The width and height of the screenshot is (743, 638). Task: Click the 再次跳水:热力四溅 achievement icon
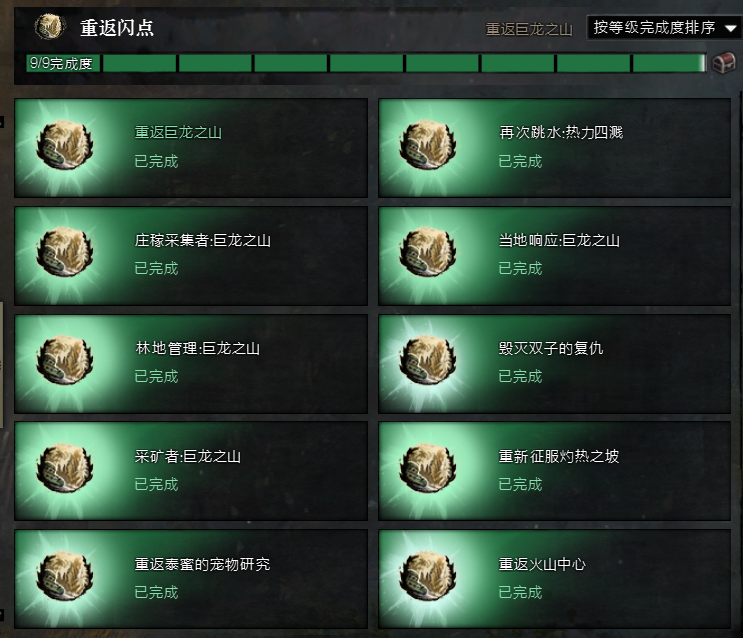coord(428,145)
